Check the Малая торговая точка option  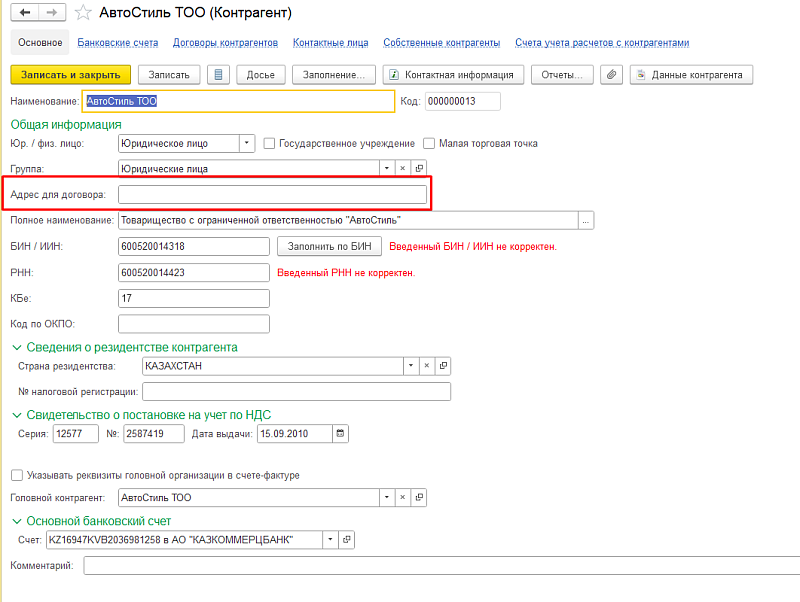click(x=431, y=143)
